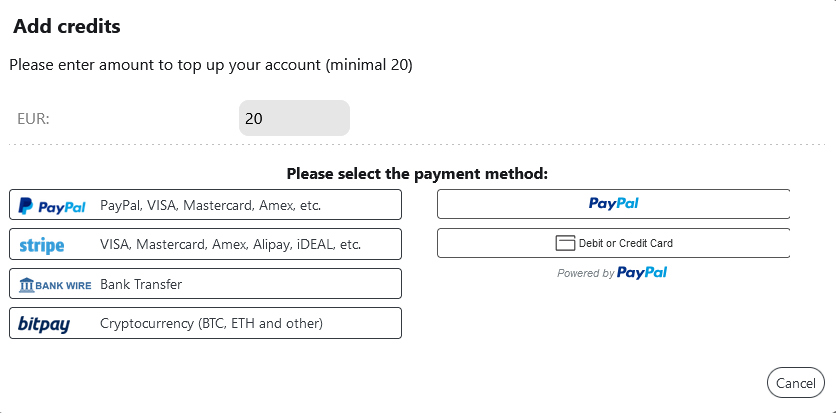The height and width of the screenshot is (413, 836).
Task: Click the card icon beside Debit or Credit Card
Action: (565, 243)
